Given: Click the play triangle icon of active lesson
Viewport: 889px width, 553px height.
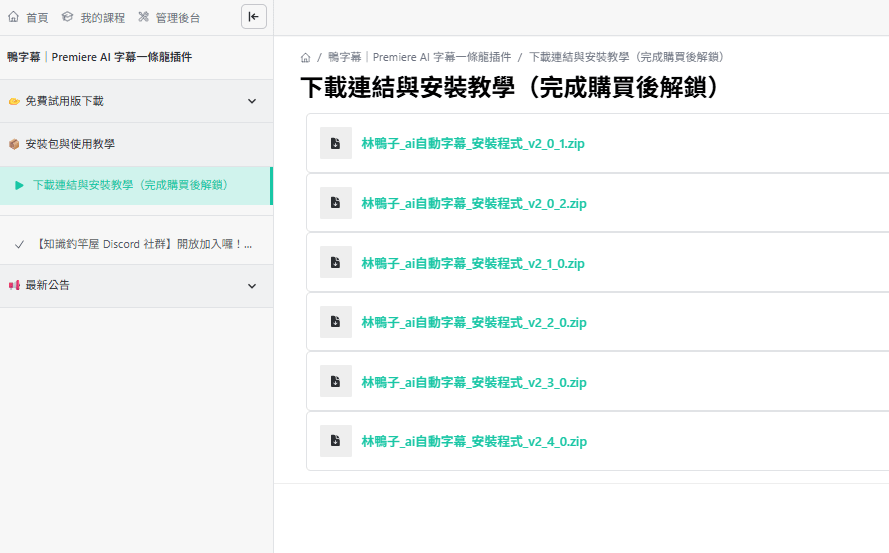Looking at the screenshot, I should point(19,185).
